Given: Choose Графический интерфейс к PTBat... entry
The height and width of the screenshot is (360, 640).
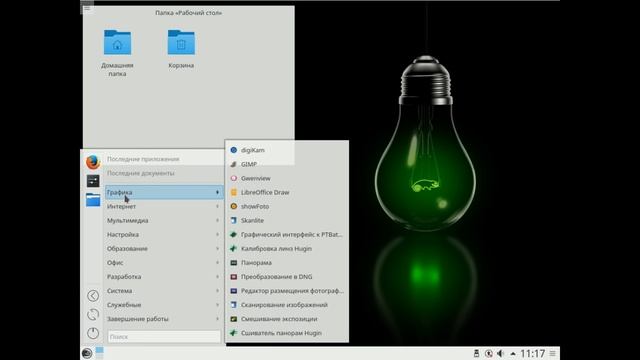Looking at the screenshot, I should click(x=287, y=235).
